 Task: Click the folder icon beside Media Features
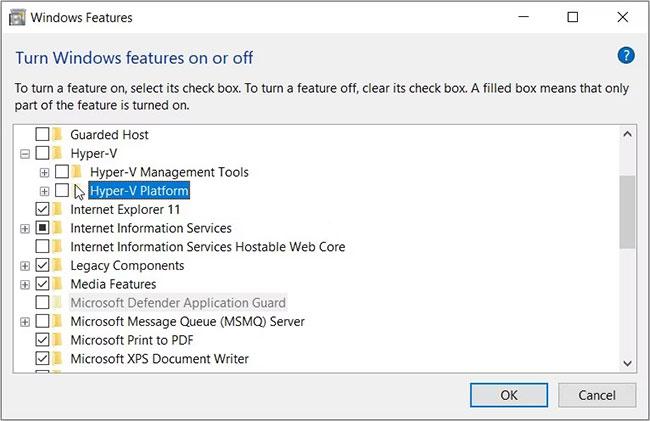pyautogui.click(x=58, y=285)
